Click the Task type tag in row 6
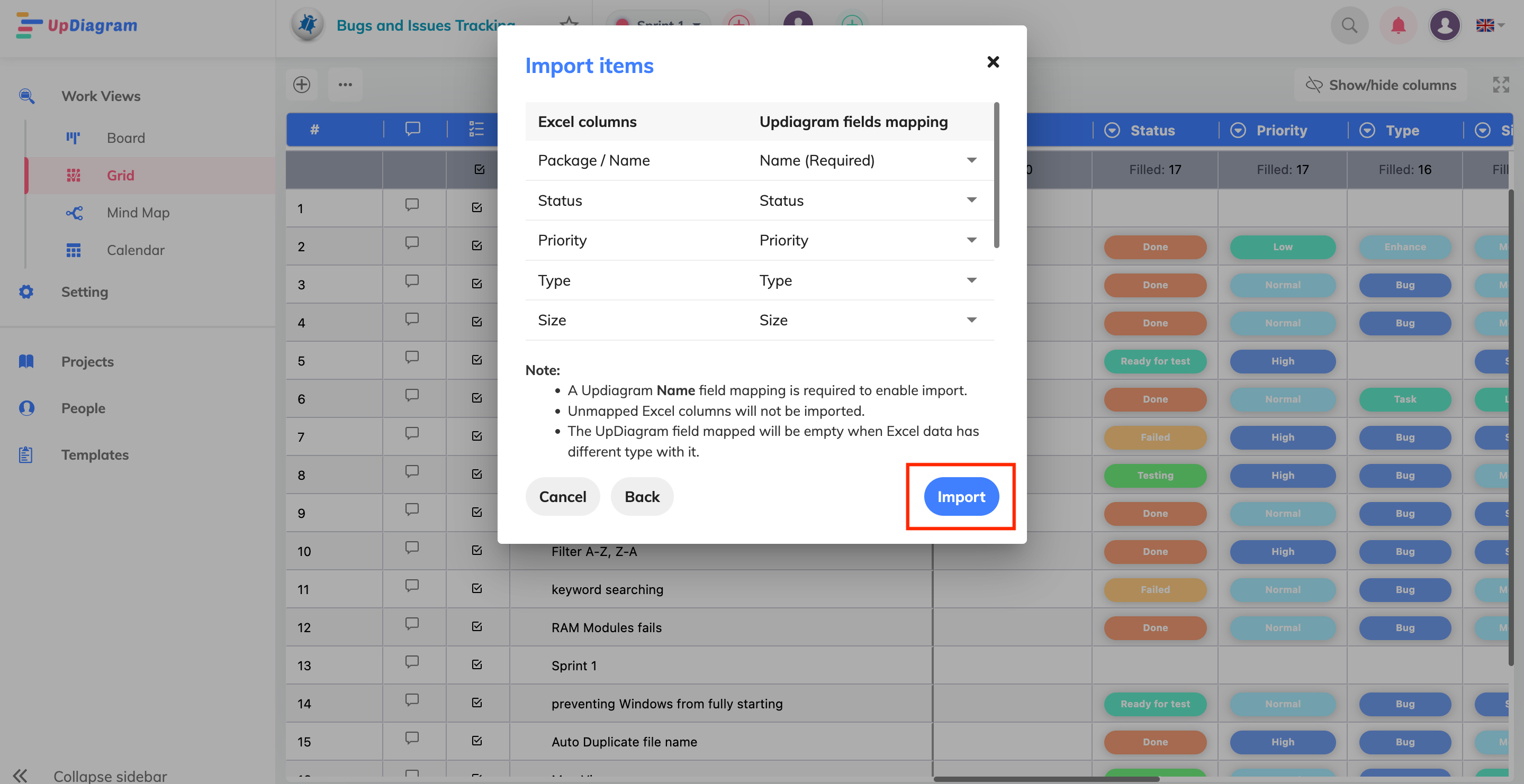This screenshot has width=1524, height=784. (1404, 399)
